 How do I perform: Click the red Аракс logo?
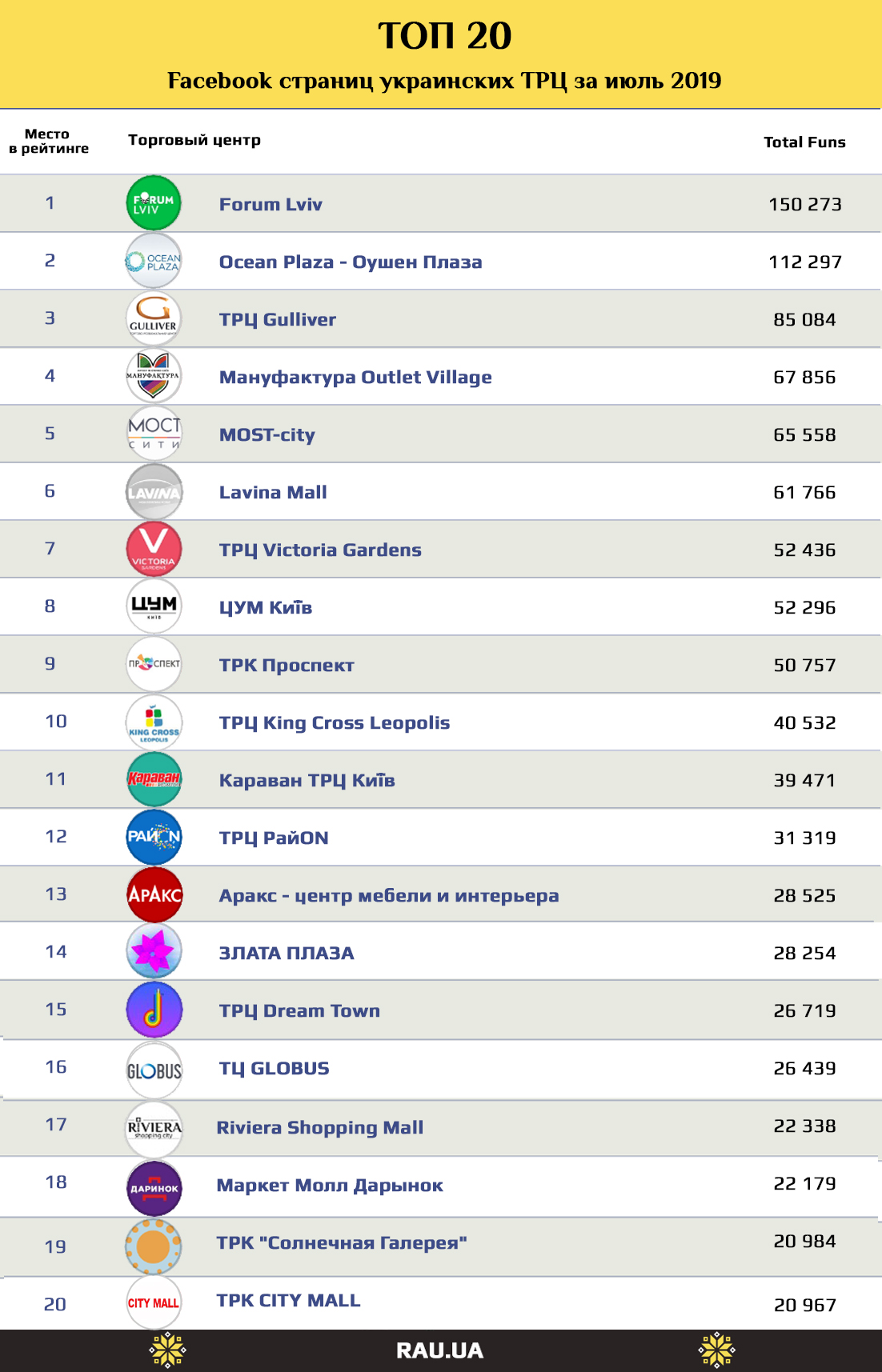154,894
